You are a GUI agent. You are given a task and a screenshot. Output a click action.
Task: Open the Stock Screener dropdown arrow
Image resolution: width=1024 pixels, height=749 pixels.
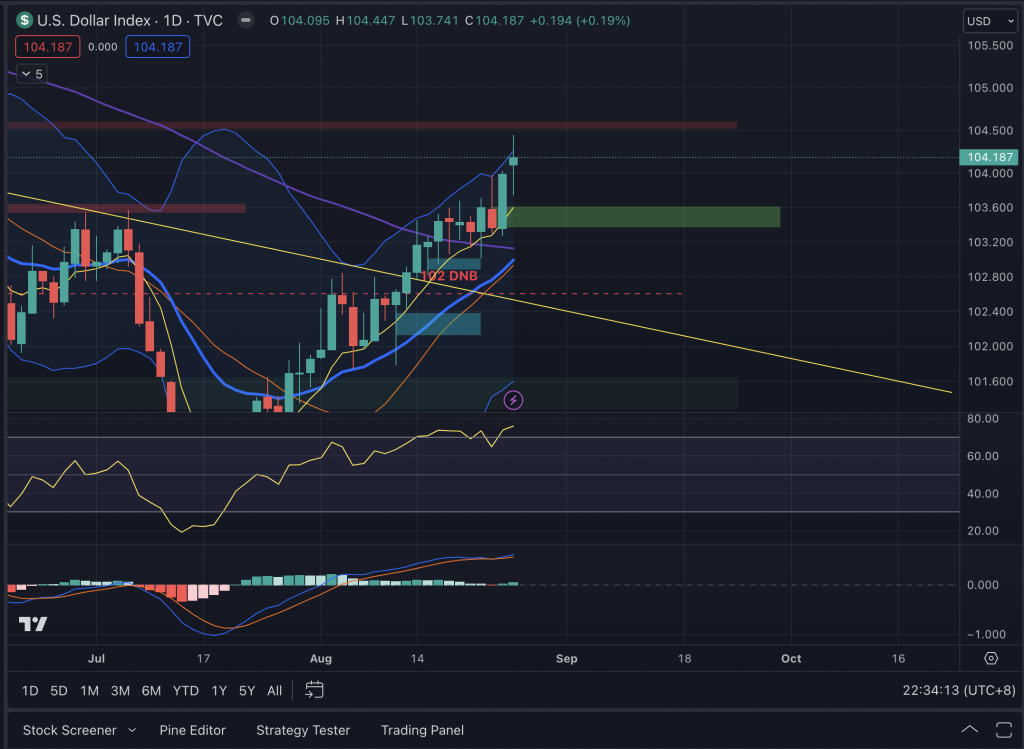(132, 730)
